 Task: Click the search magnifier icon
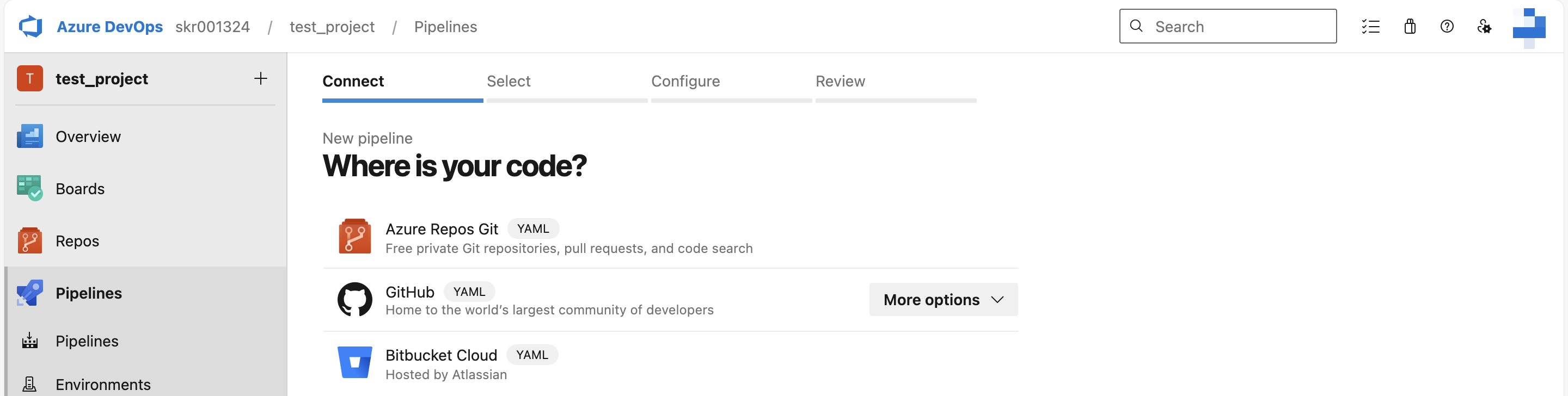[1136, 26]
